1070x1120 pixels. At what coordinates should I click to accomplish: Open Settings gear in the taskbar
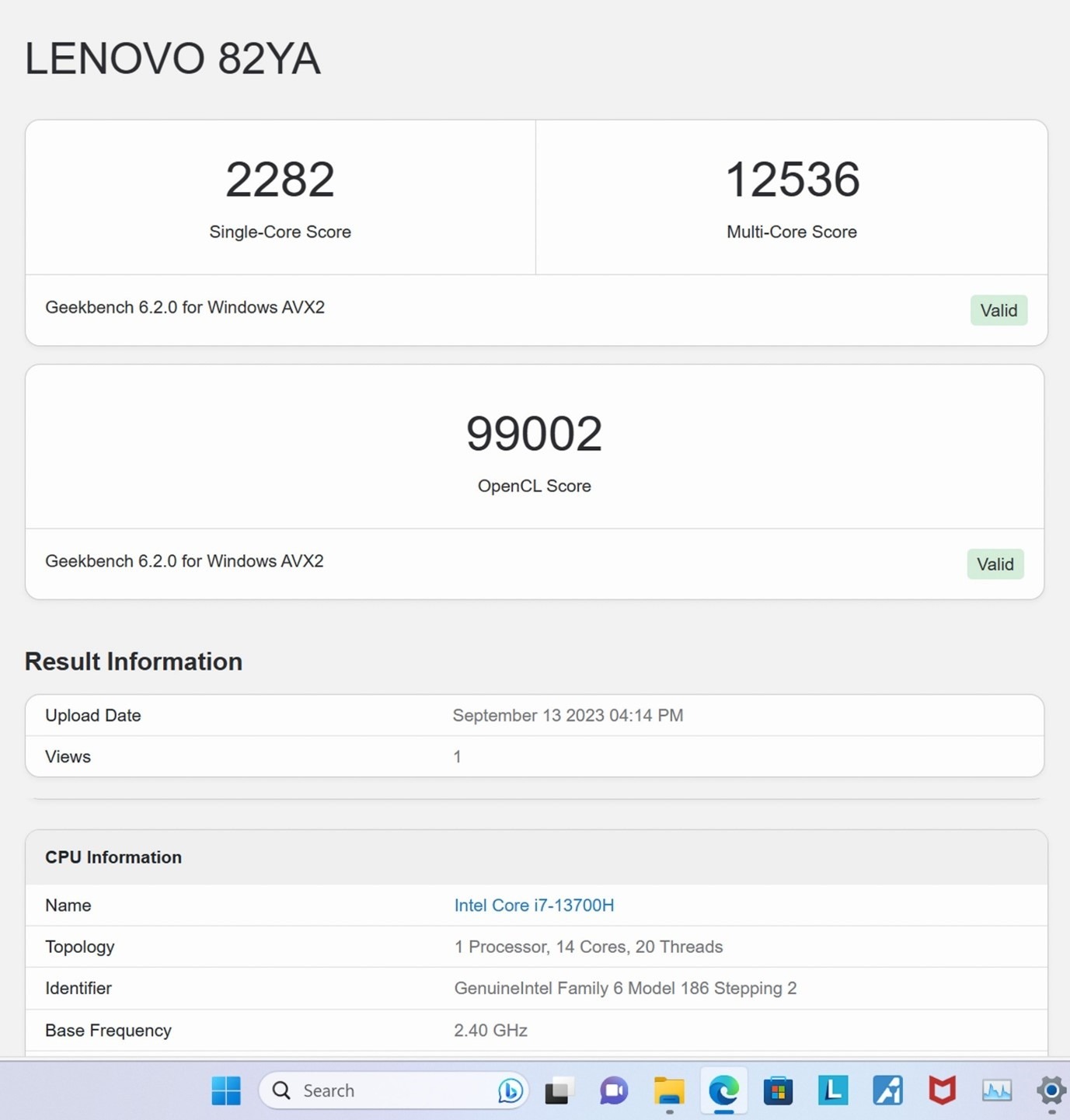[1051, 1090]
